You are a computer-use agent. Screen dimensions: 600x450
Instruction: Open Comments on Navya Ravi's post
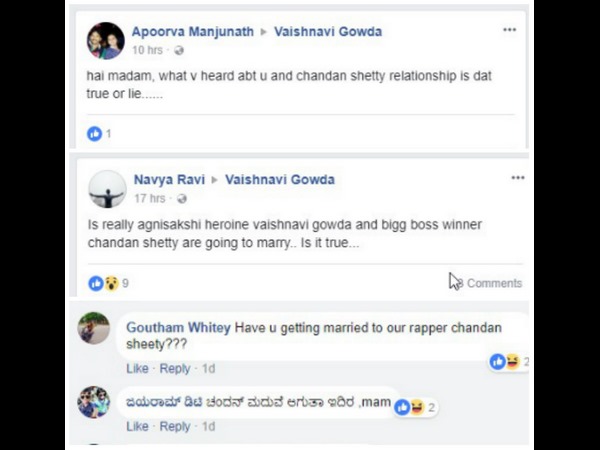493,283
